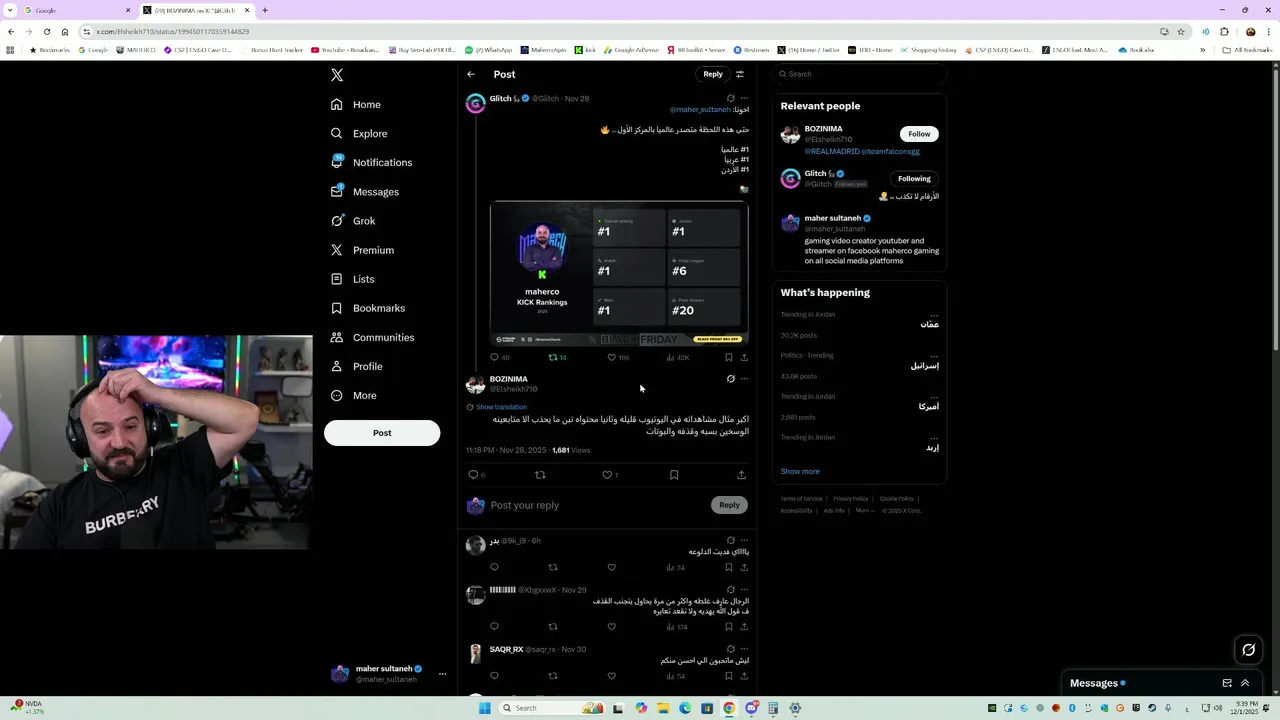
Task: Click the Reply button in post header
Action: 712,74
